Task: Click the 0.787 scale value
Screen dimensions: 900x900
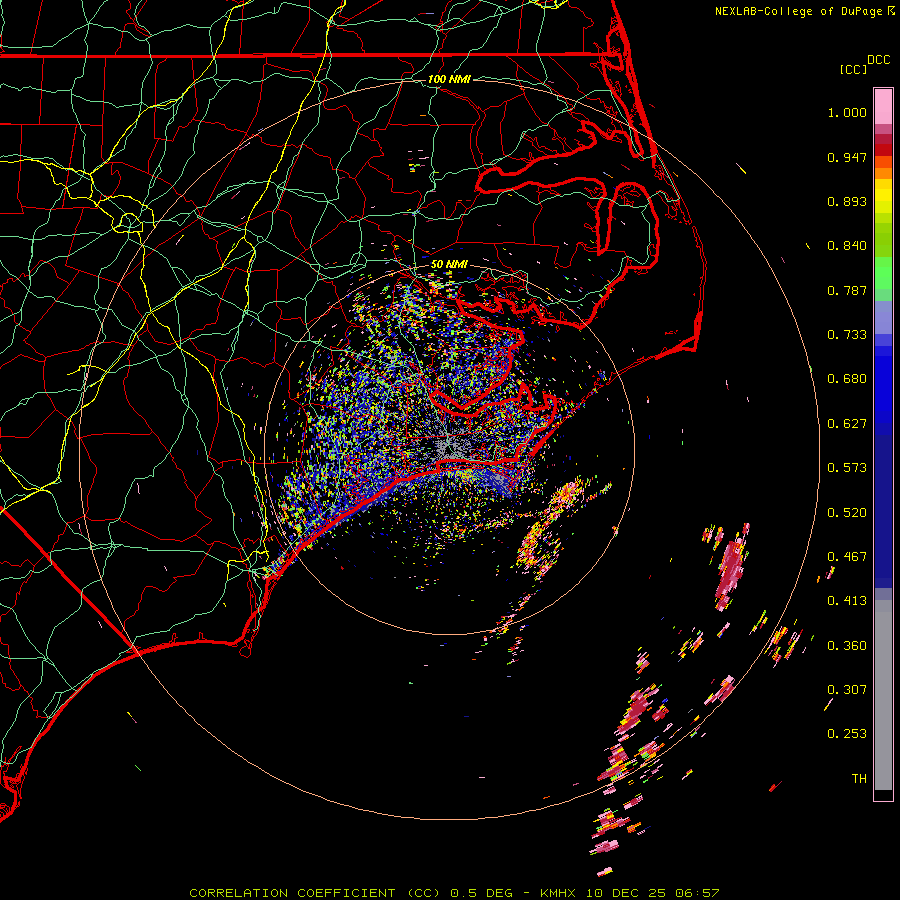Action: [847, 290]
